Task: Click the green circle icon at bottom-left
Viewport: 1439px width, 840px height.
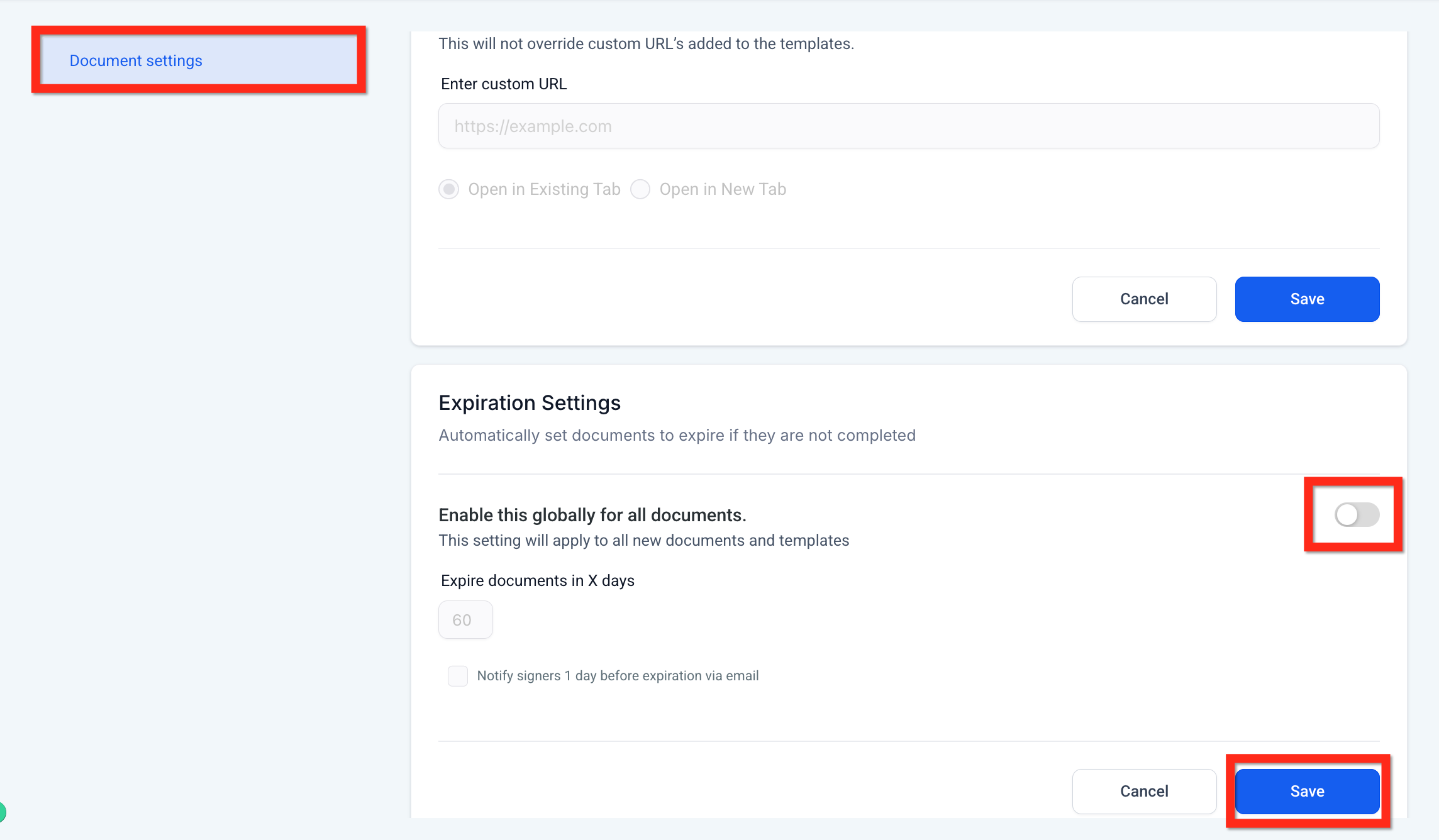Action: pos(3,812)
